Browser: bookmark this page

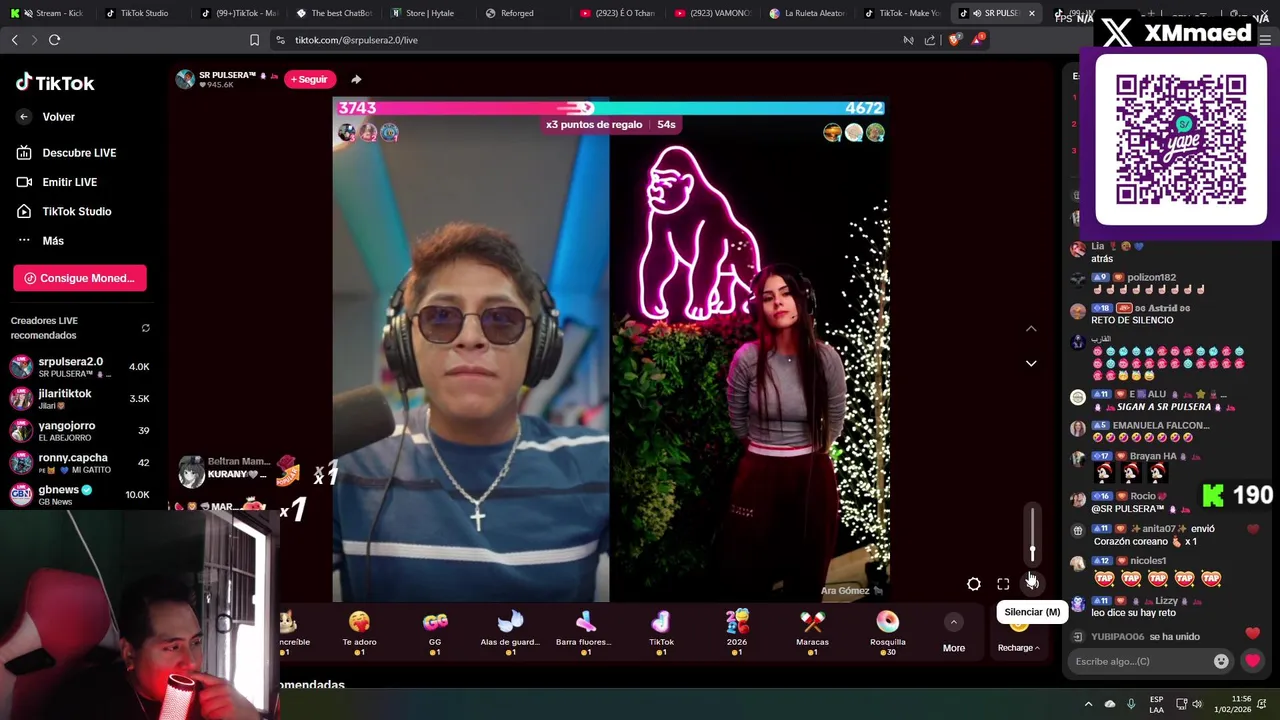[254, 40]
